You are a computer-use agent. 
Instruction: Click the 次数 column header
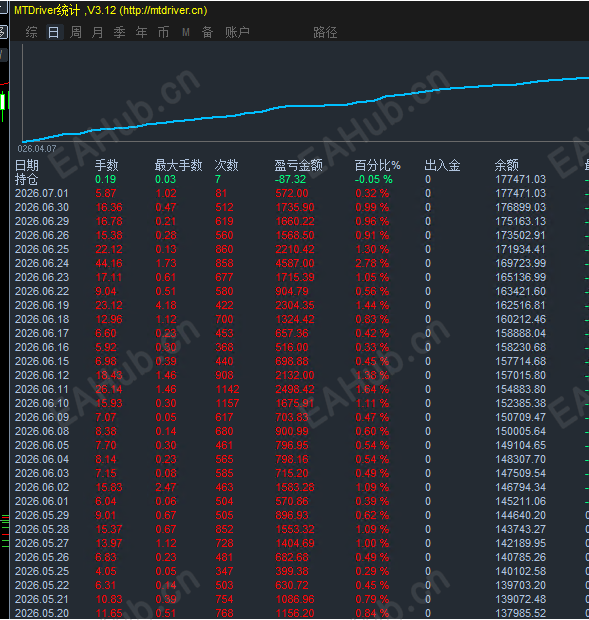(x=227, y=165)
